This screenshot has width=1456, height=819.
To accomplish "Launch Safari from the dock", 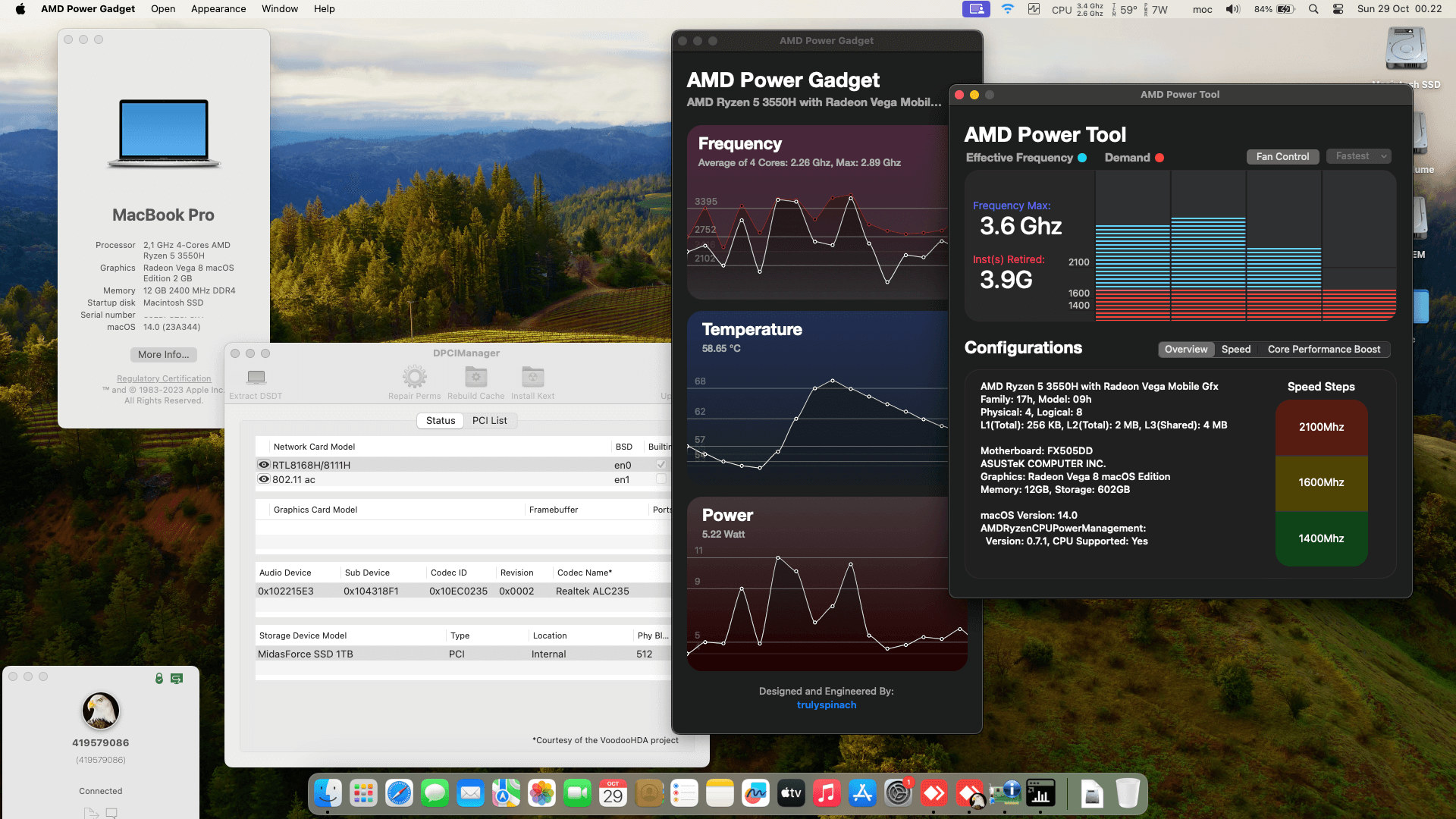I will 399,794.
